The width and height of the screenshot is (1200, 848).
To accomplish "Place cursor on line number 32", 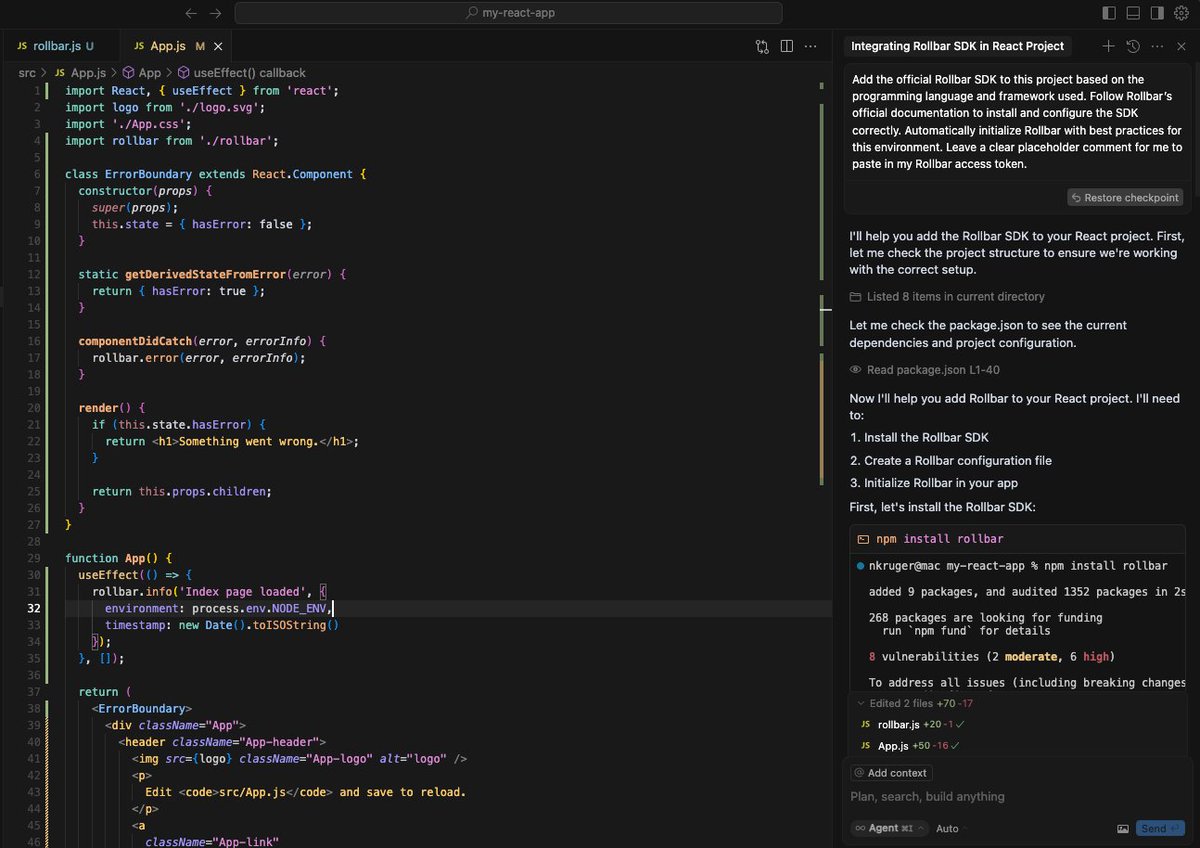I will coord(34,608).
